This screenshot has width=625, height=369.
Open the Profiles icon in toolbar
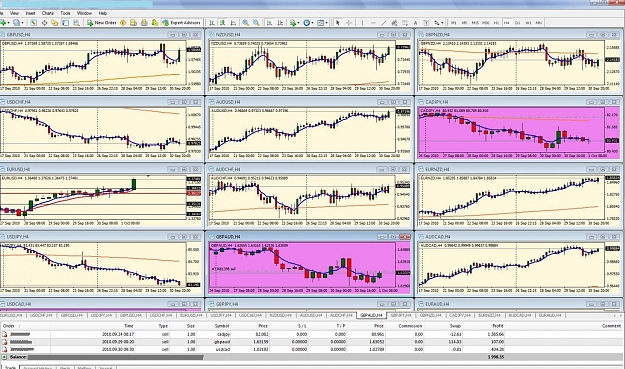click(16, 23)
